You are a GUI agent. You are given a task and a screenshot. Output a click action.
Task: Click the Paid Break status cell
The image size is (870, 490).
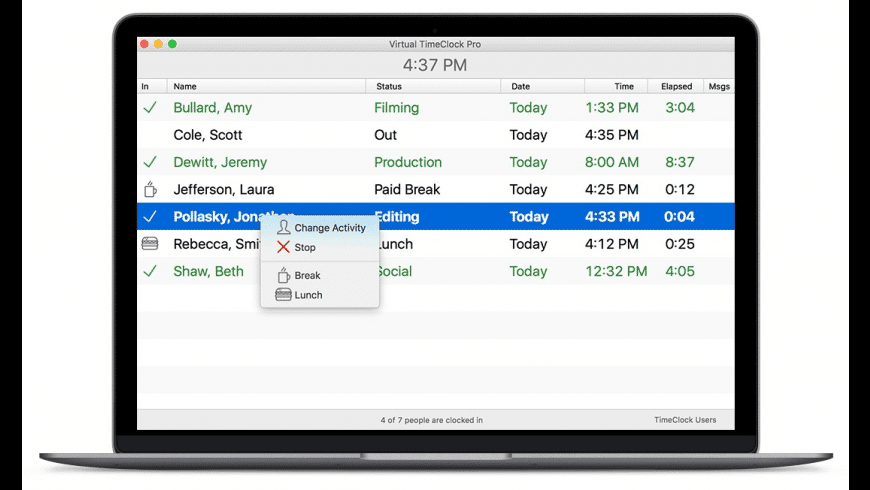click(x=407, y=189)
